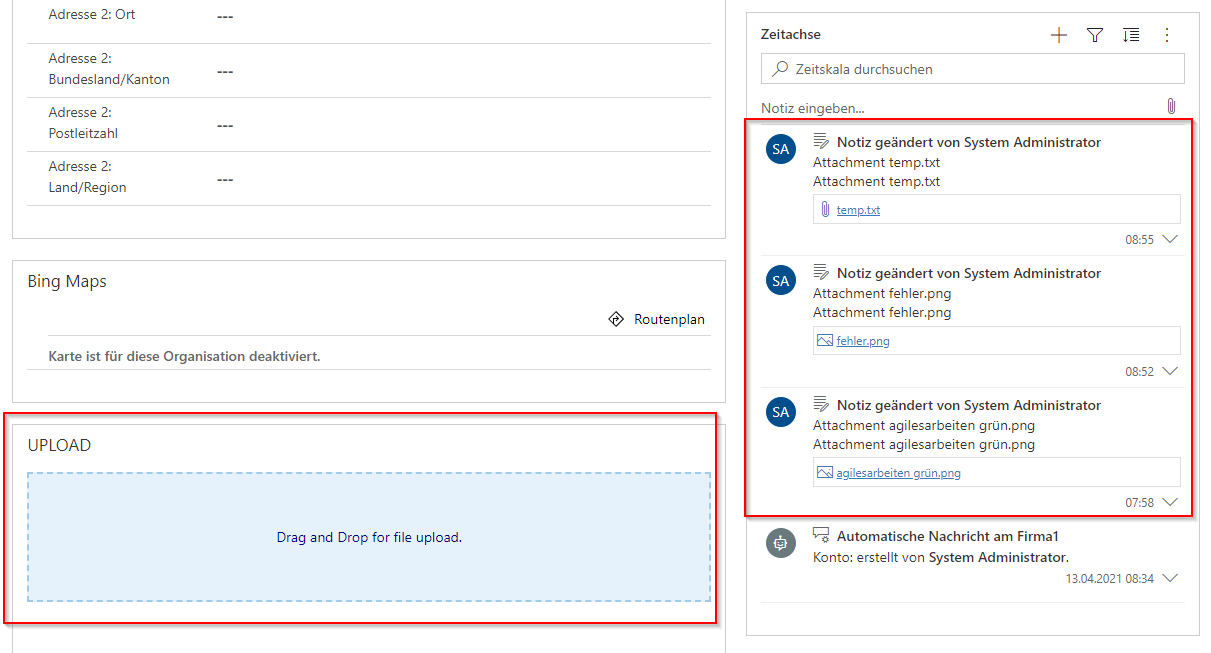Click the SA avatar on fehler.png note
Image resolution: width=1211 pixels, height=653 pixels.
[781, 280]
